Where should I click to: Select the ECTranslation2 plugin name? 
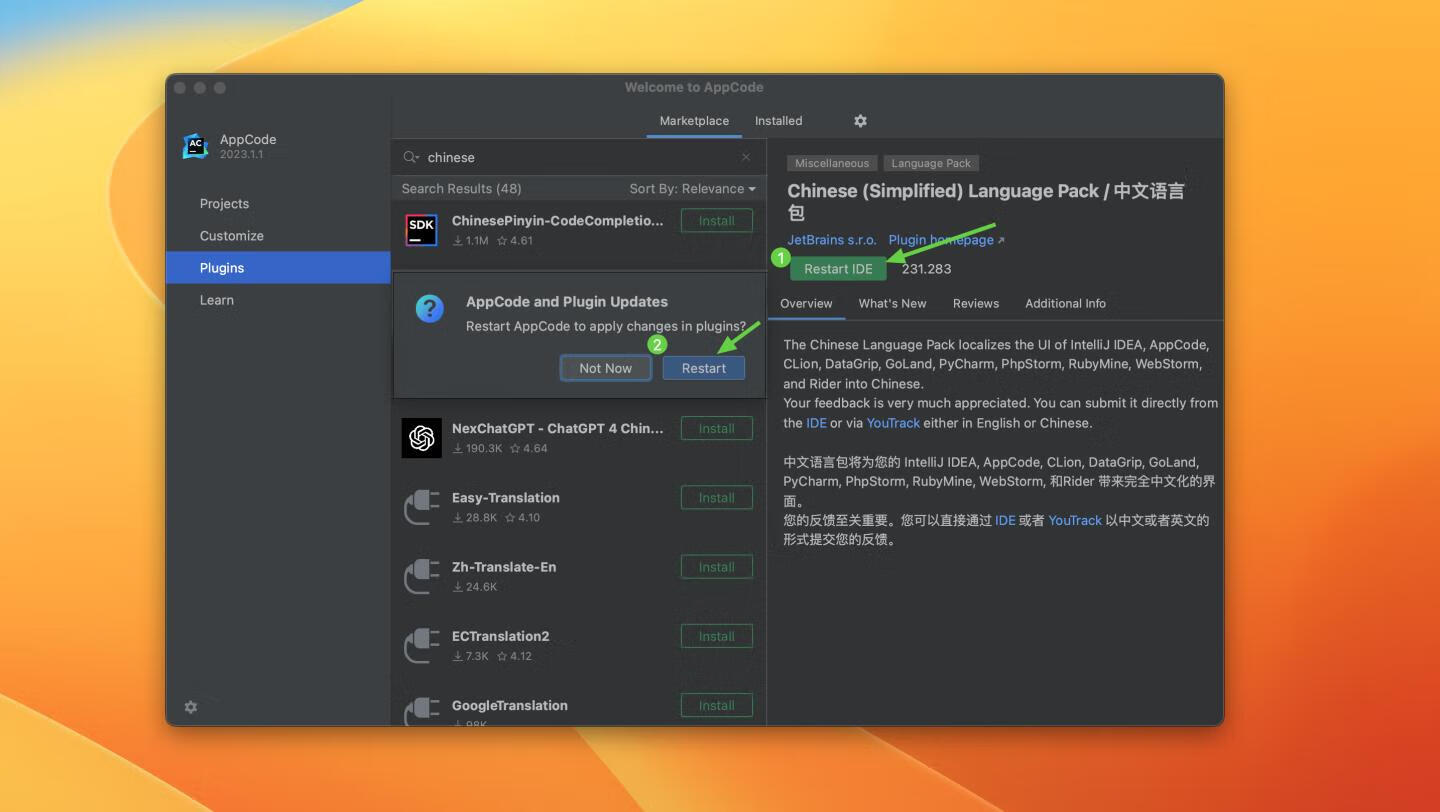(500, 636)
